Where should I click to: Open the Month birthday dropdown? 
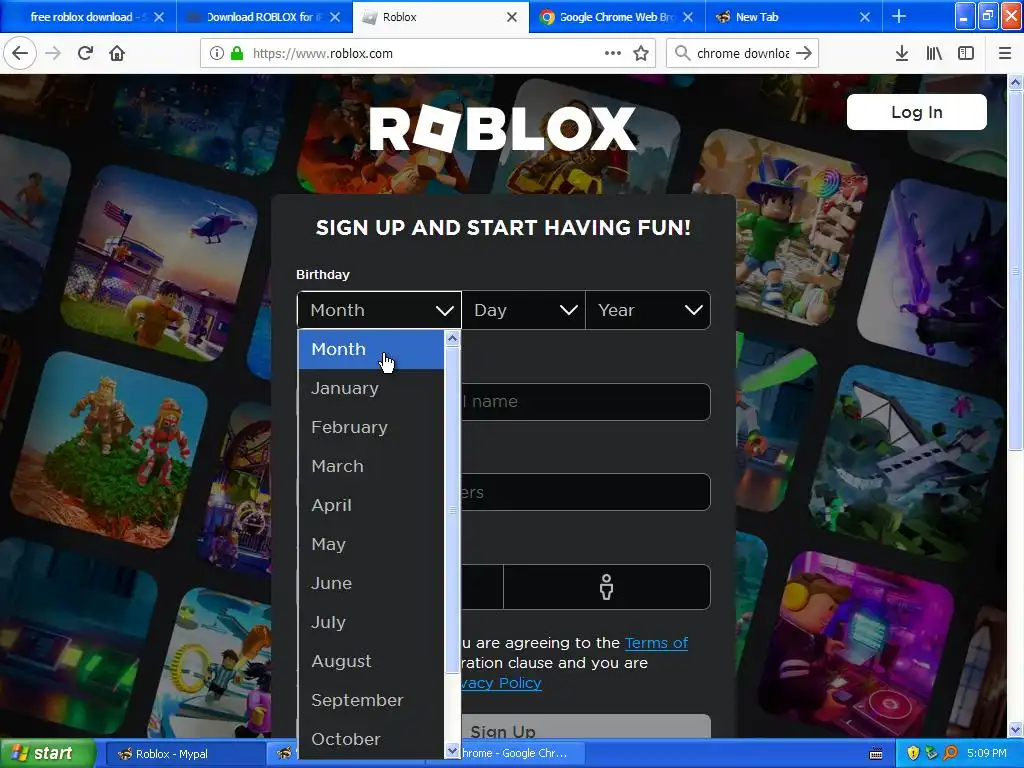[379, 310]
